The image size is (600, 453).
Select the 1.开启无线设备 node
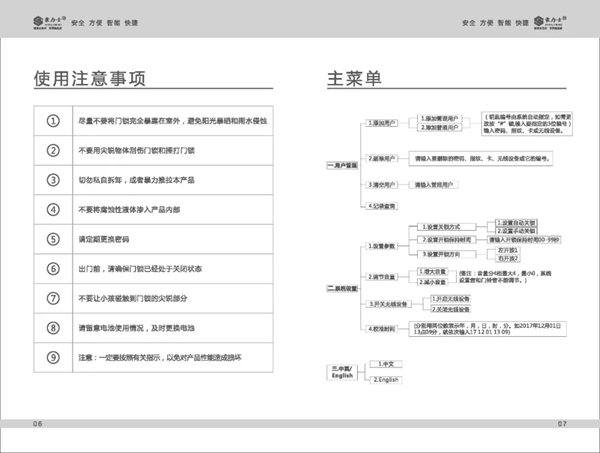coord(450,299)
